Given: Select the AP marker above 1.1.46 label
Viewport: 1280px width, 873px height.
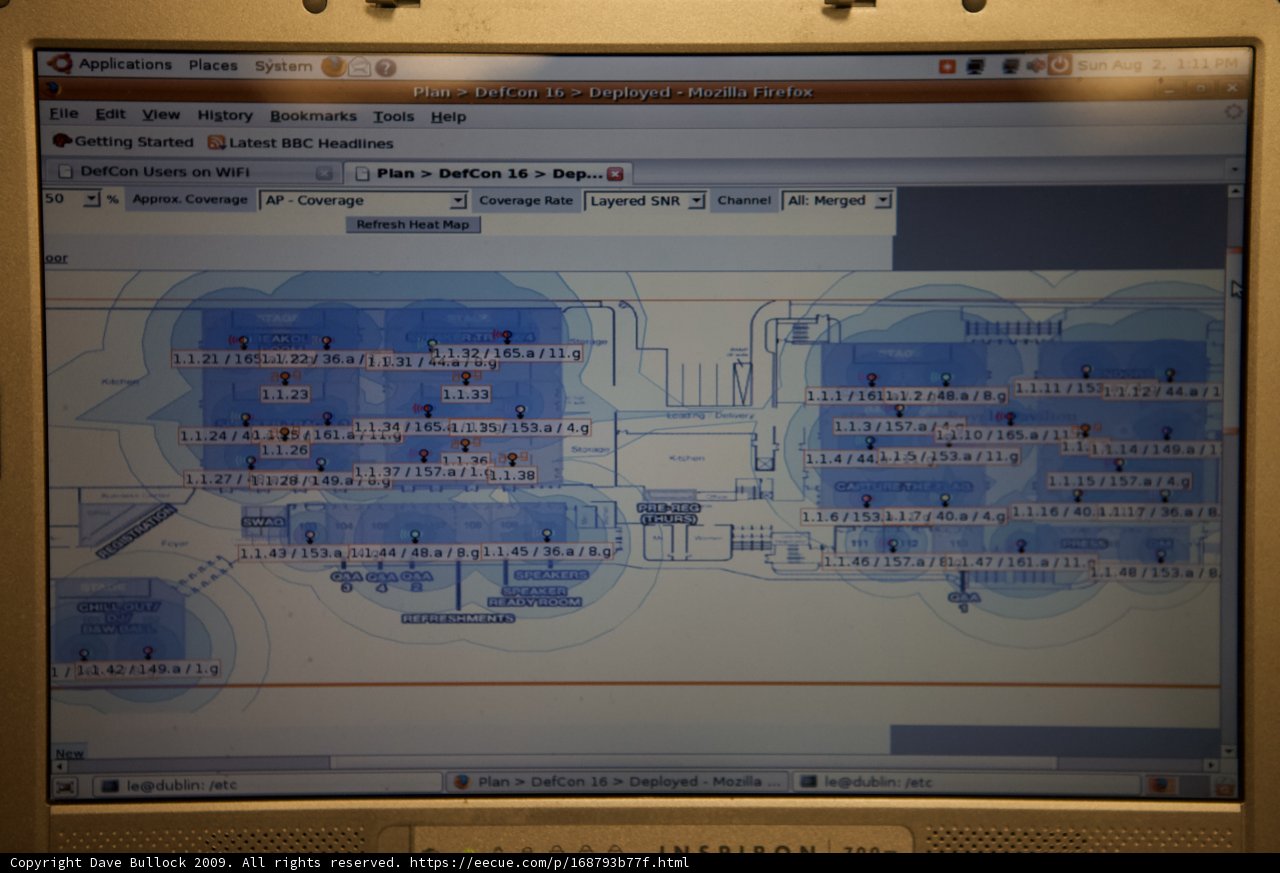Looking at the screenshot, I should pyautogui.click(x=893, y=546).
